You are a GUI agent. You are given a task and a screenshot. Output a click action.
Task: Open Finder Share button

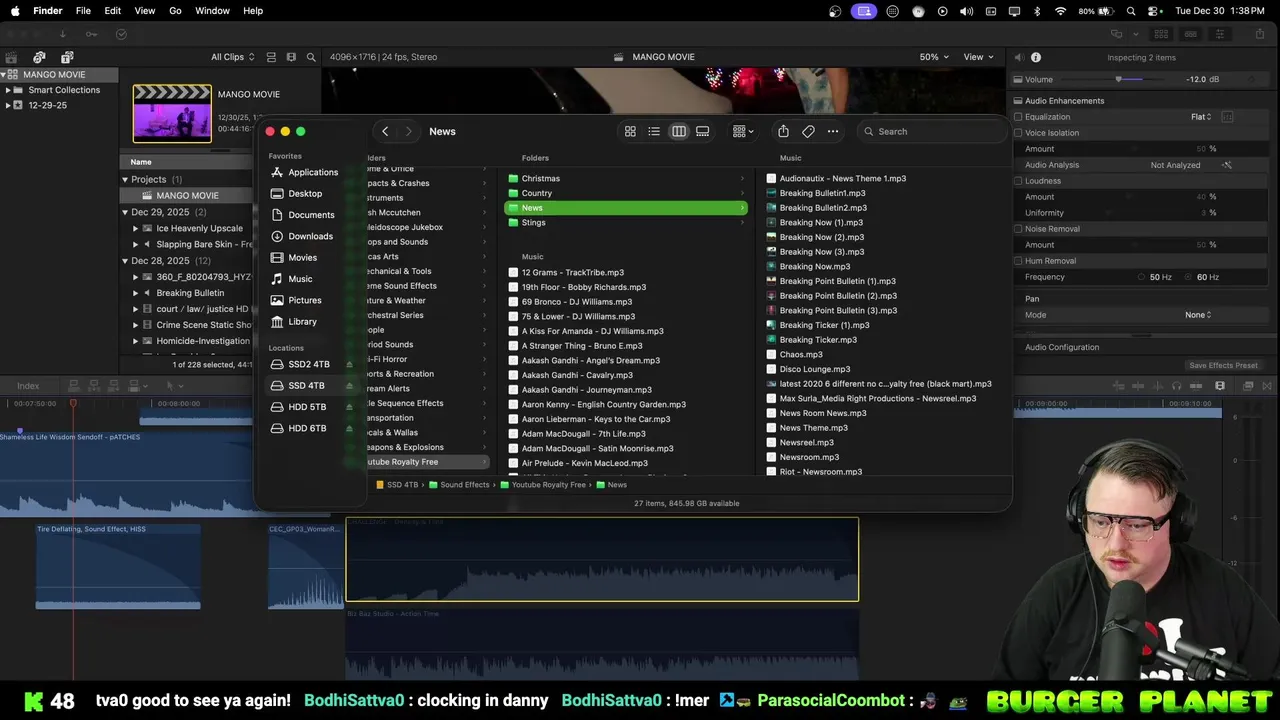(x=783, y=131)
